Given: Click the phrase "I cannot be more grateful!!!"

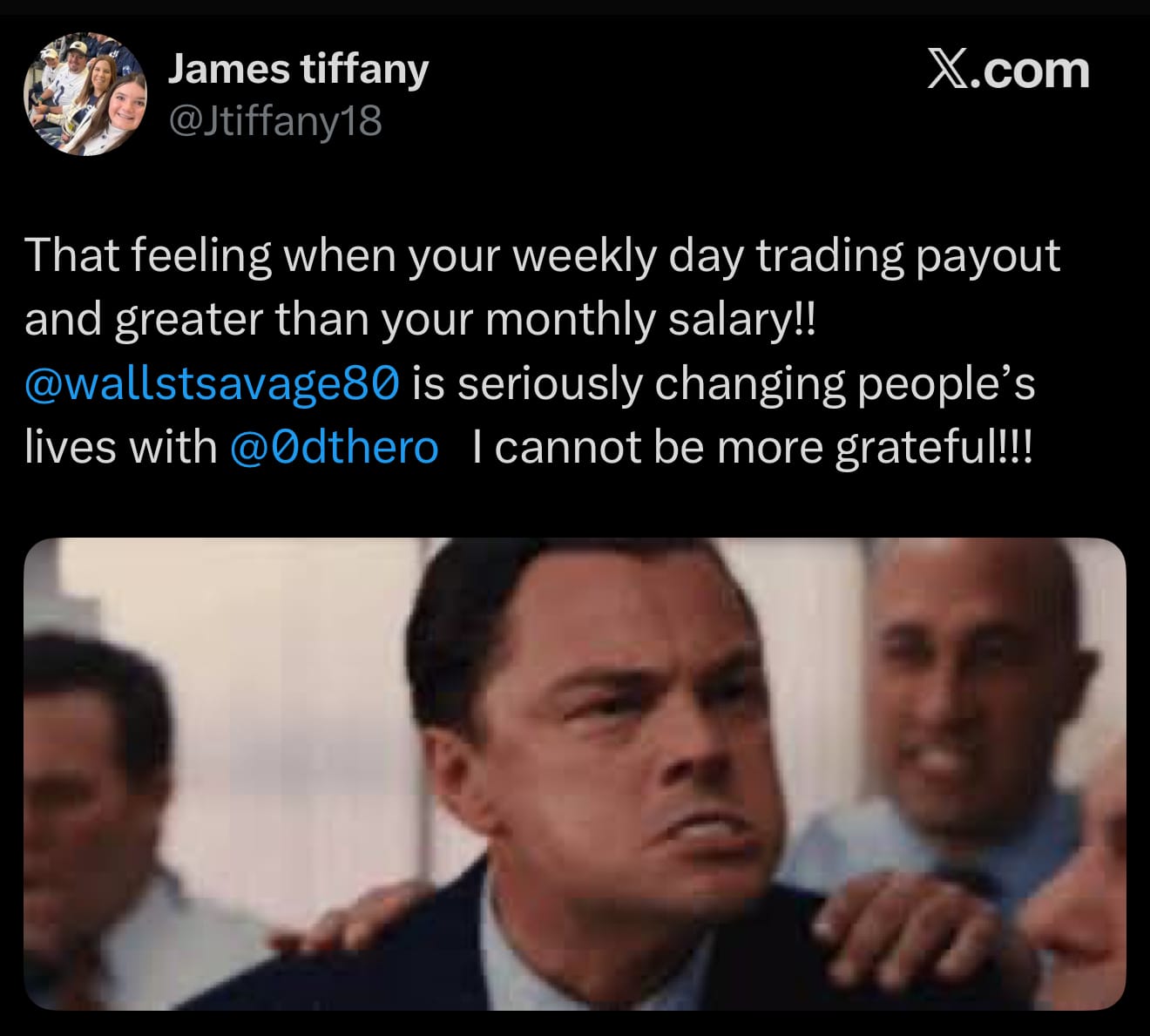Looking at the screenshot, I should pos(751,447).
